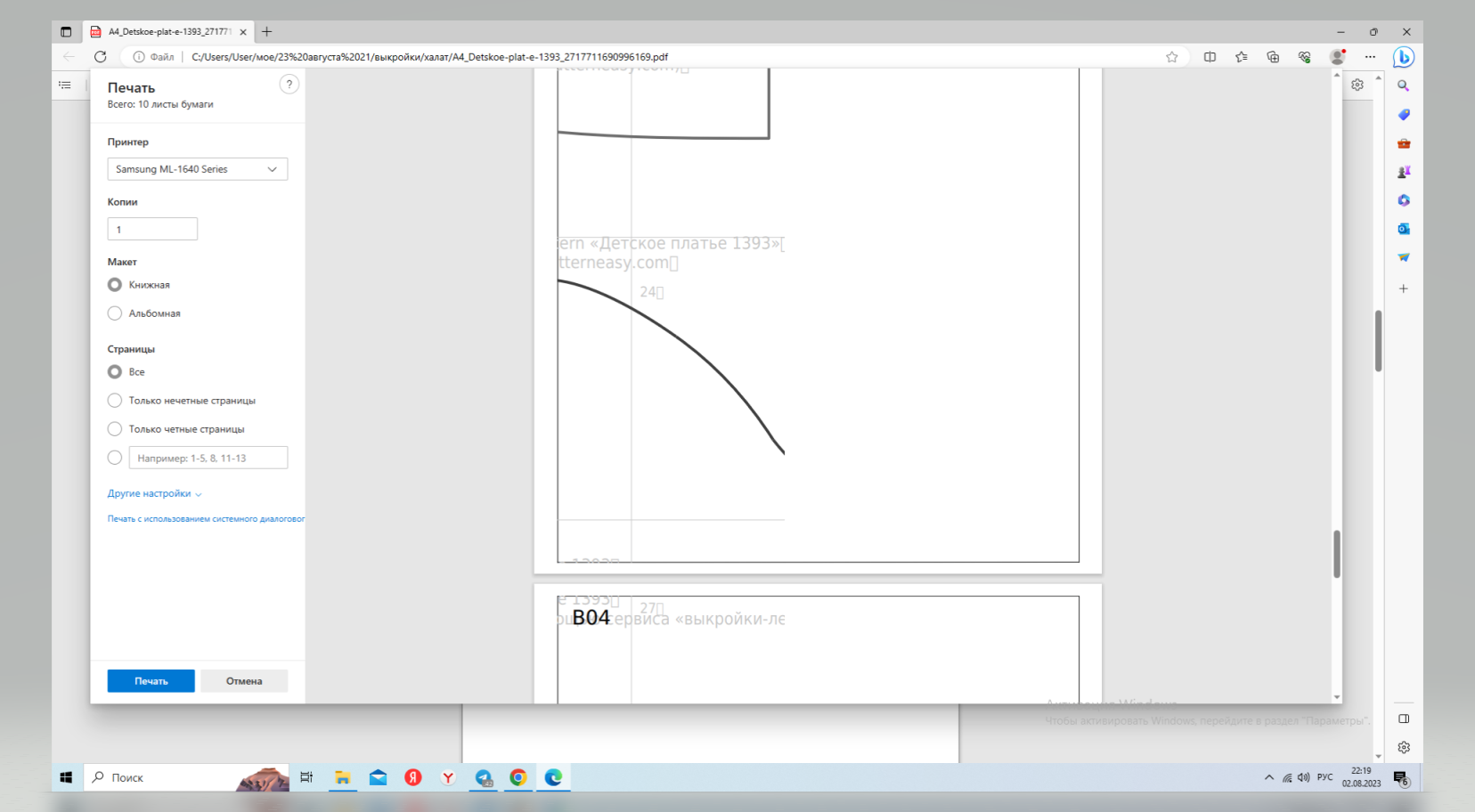Expand Другие настройки section
The image size is (1475, 812).
pos(154,493)
